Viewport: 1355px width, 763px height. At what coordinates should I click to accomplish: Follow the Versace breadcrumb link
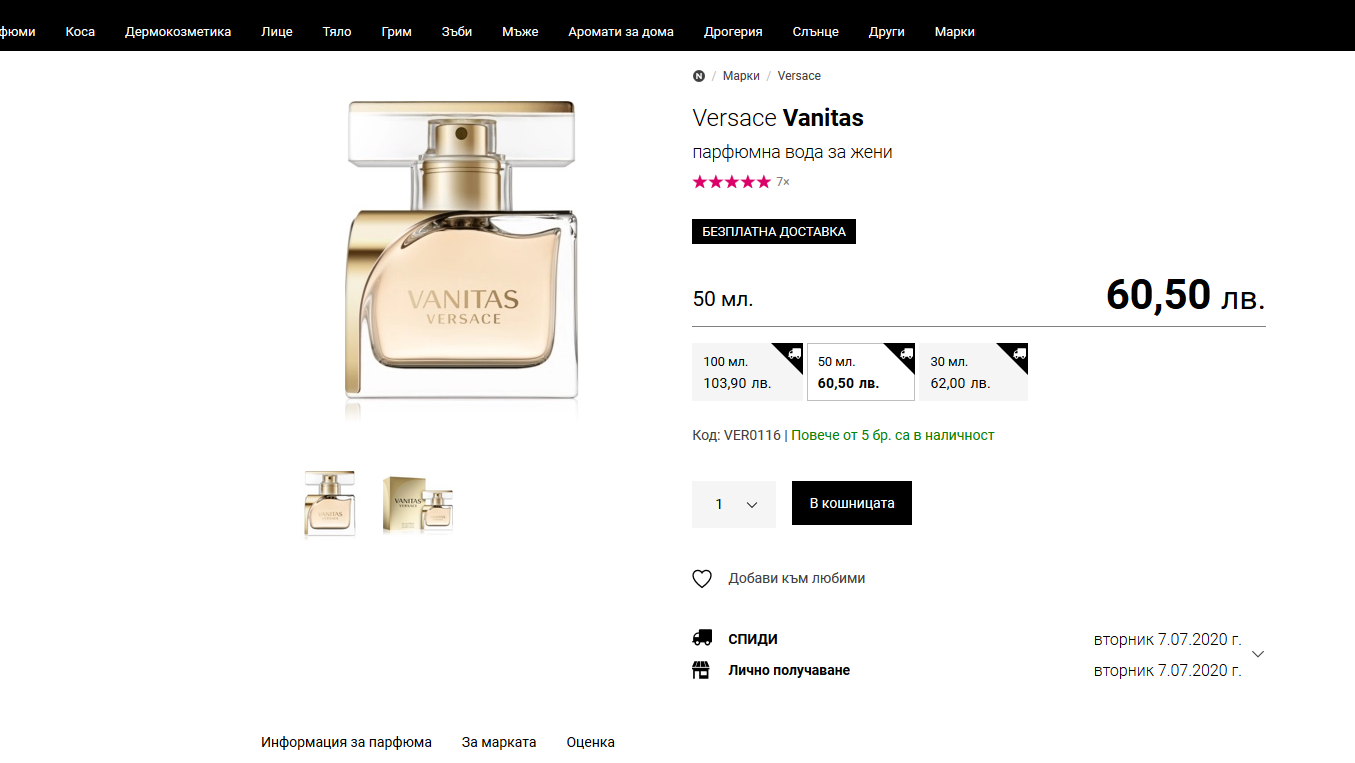point(799,76)
